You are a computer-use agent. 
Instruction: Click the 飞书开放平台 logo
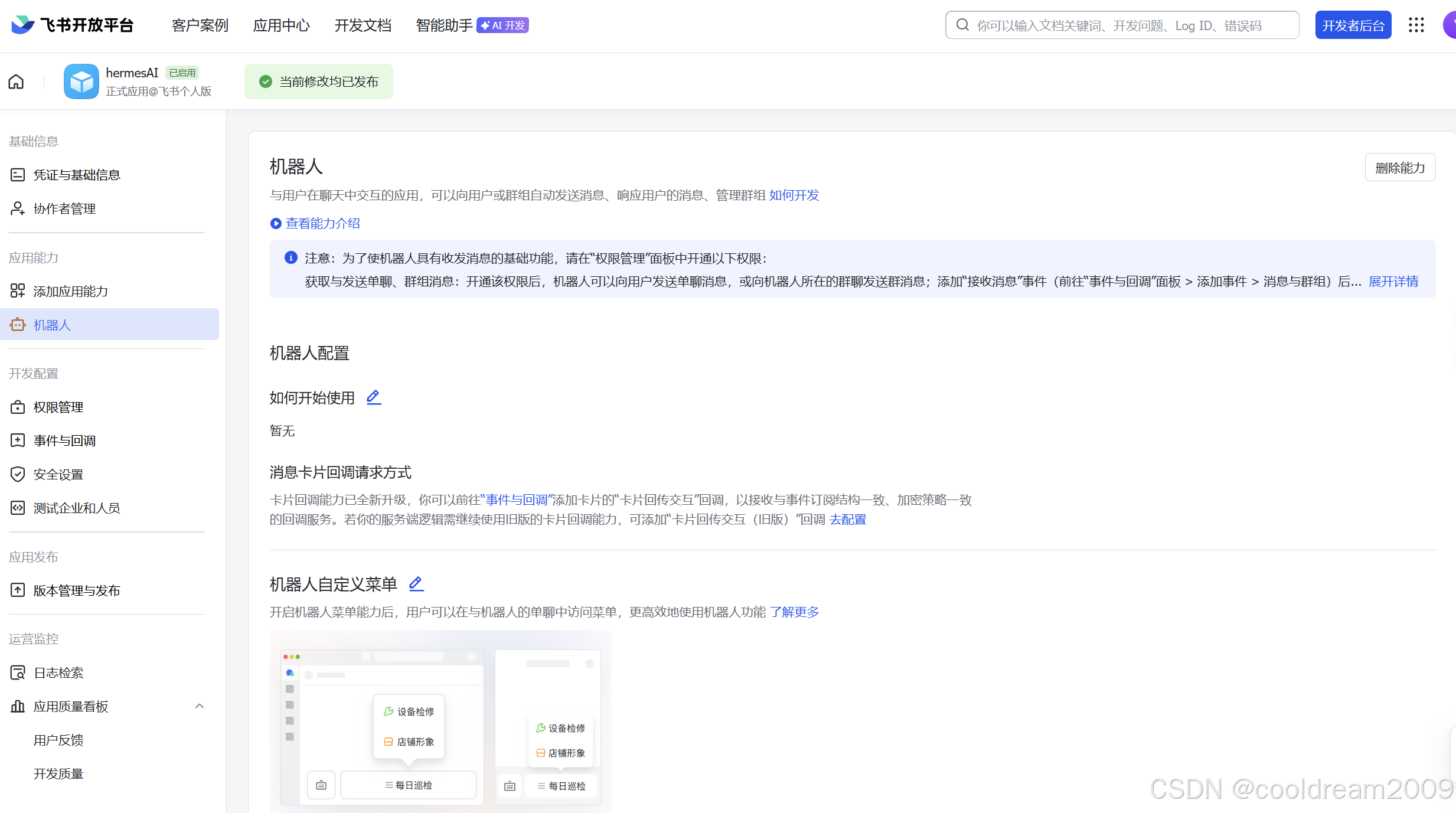tap(73, 25)
